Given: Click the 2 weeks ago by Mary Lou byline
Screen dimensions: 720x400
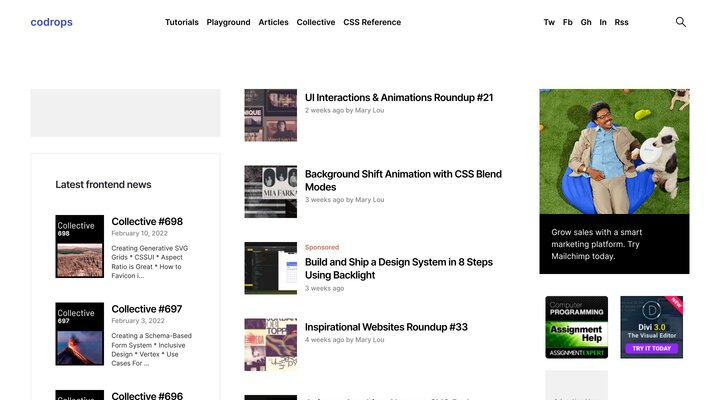Looking at the screenshot, I should (x=344, y=110).
